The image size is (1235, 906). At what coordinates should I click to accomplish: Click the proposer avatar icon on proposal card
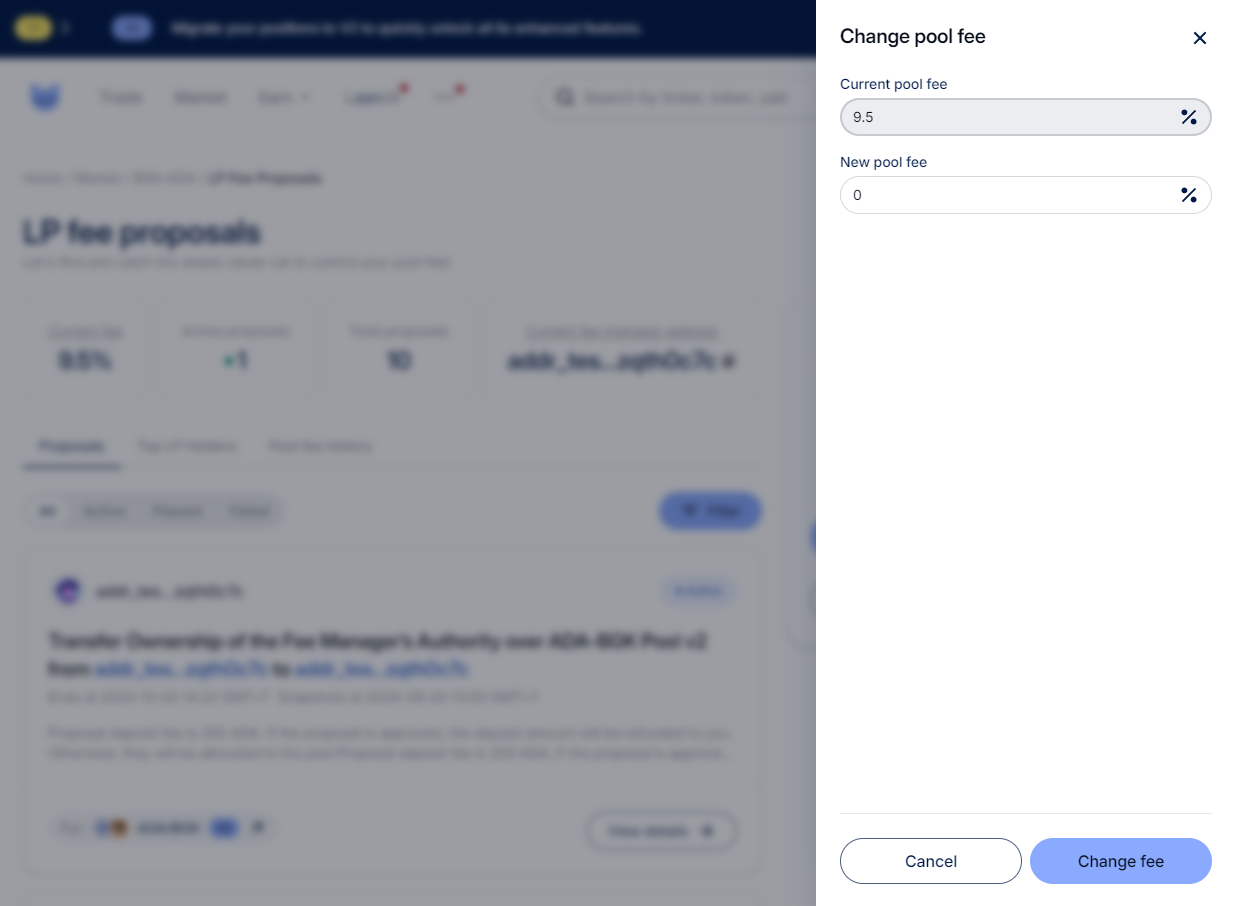pyautogui.click(x=68, y=591)
